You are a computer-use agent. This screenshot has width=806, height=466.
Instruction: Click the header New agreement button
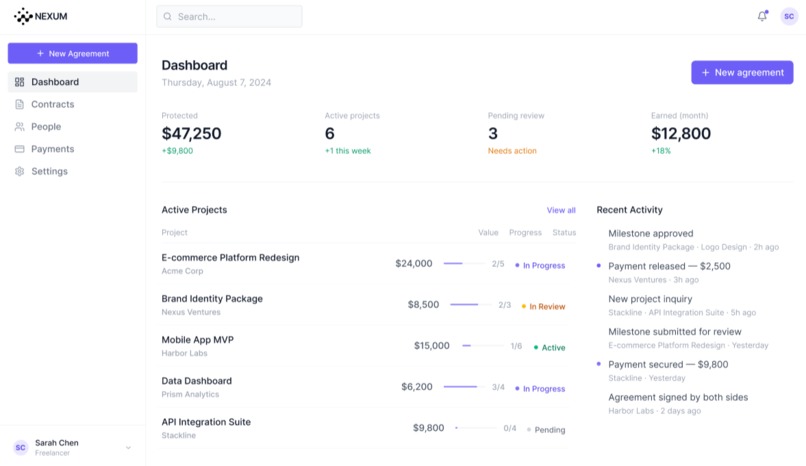(742, 72)
